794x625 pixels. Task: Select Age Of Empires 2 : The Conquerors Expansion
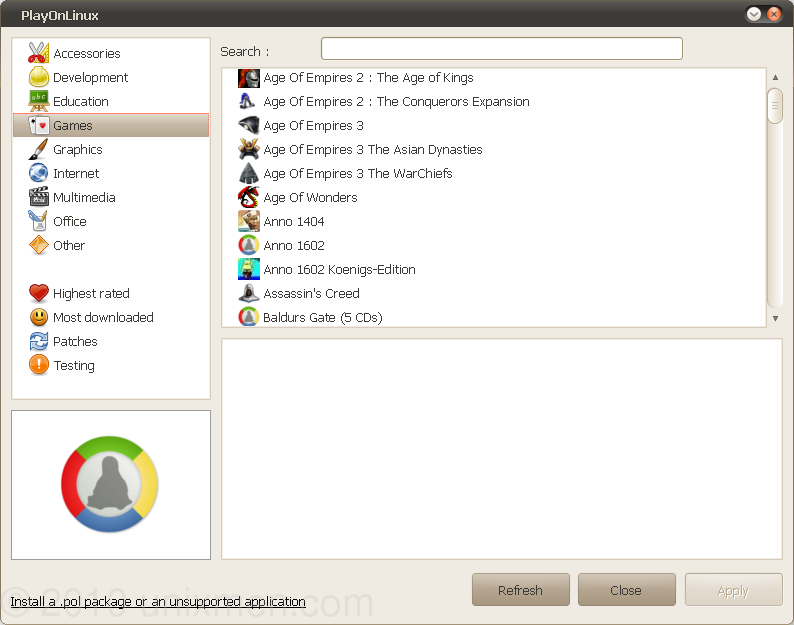[494, 101]
